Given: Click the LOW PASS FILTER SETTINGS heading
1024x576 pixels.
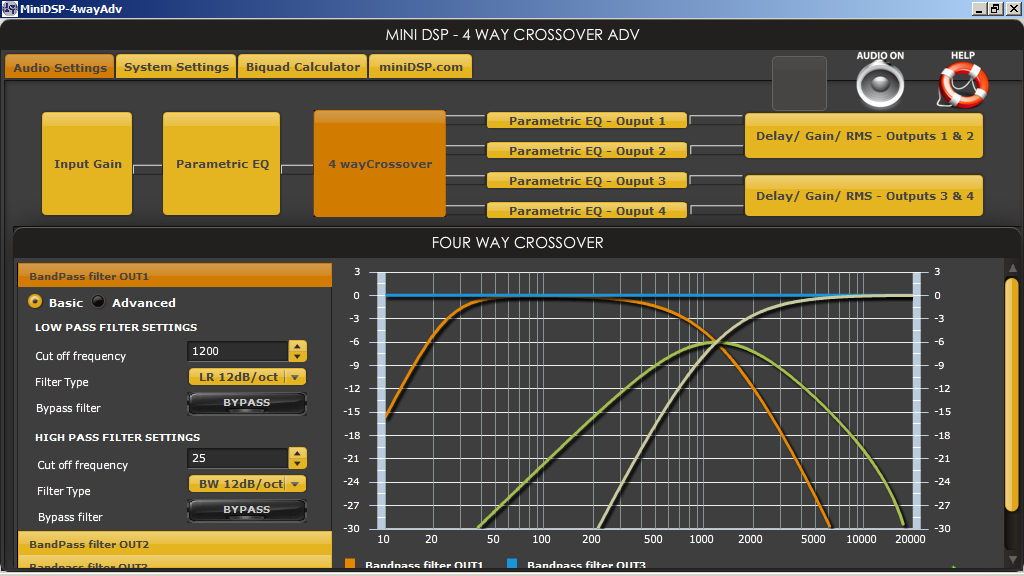Looking at the screenshot, I should (116, 327).
